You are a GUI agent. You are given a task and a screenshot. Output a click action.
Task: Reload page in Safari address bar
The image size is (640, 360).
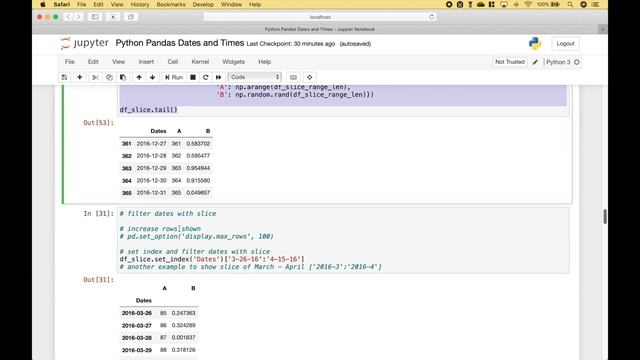(431, 17)
